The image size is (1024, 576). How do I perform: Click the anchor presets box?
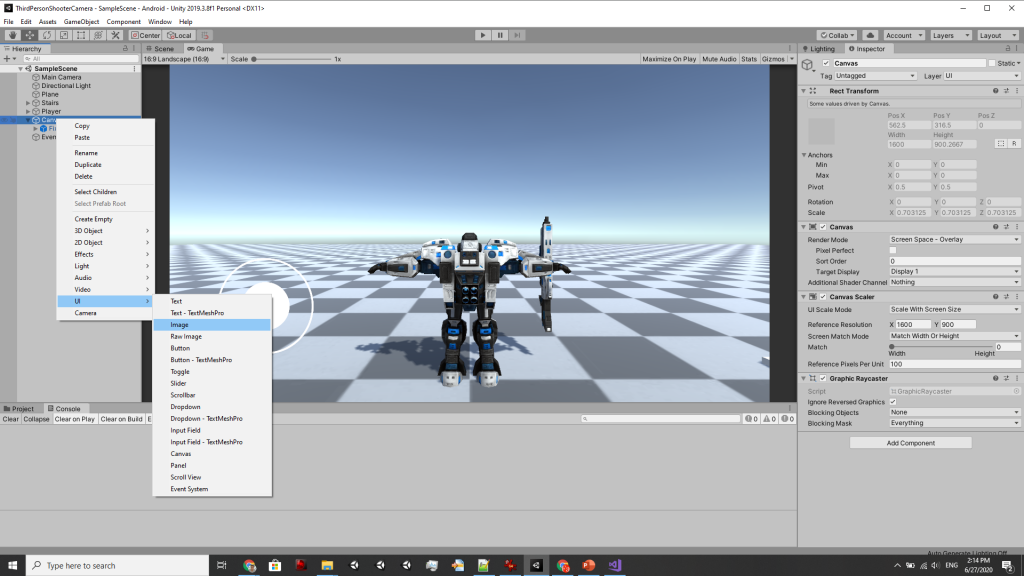coord(822,131)
